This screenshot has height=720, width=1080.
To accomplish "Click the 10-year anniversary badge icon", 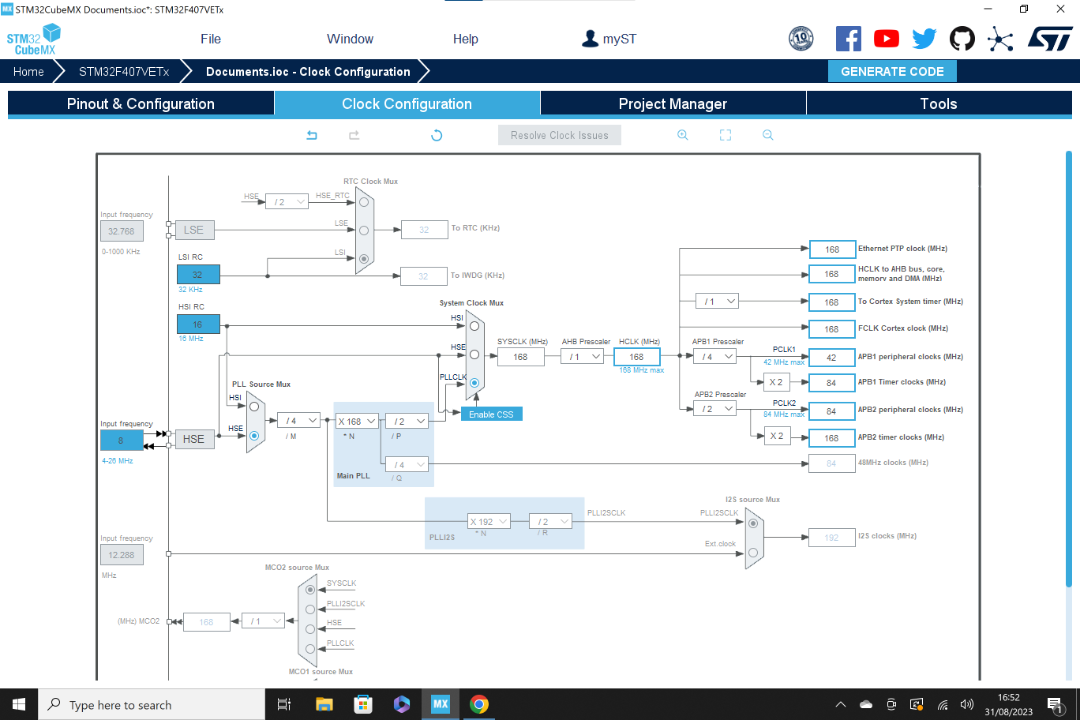I will pyautogui.click(x=801, y=39).
